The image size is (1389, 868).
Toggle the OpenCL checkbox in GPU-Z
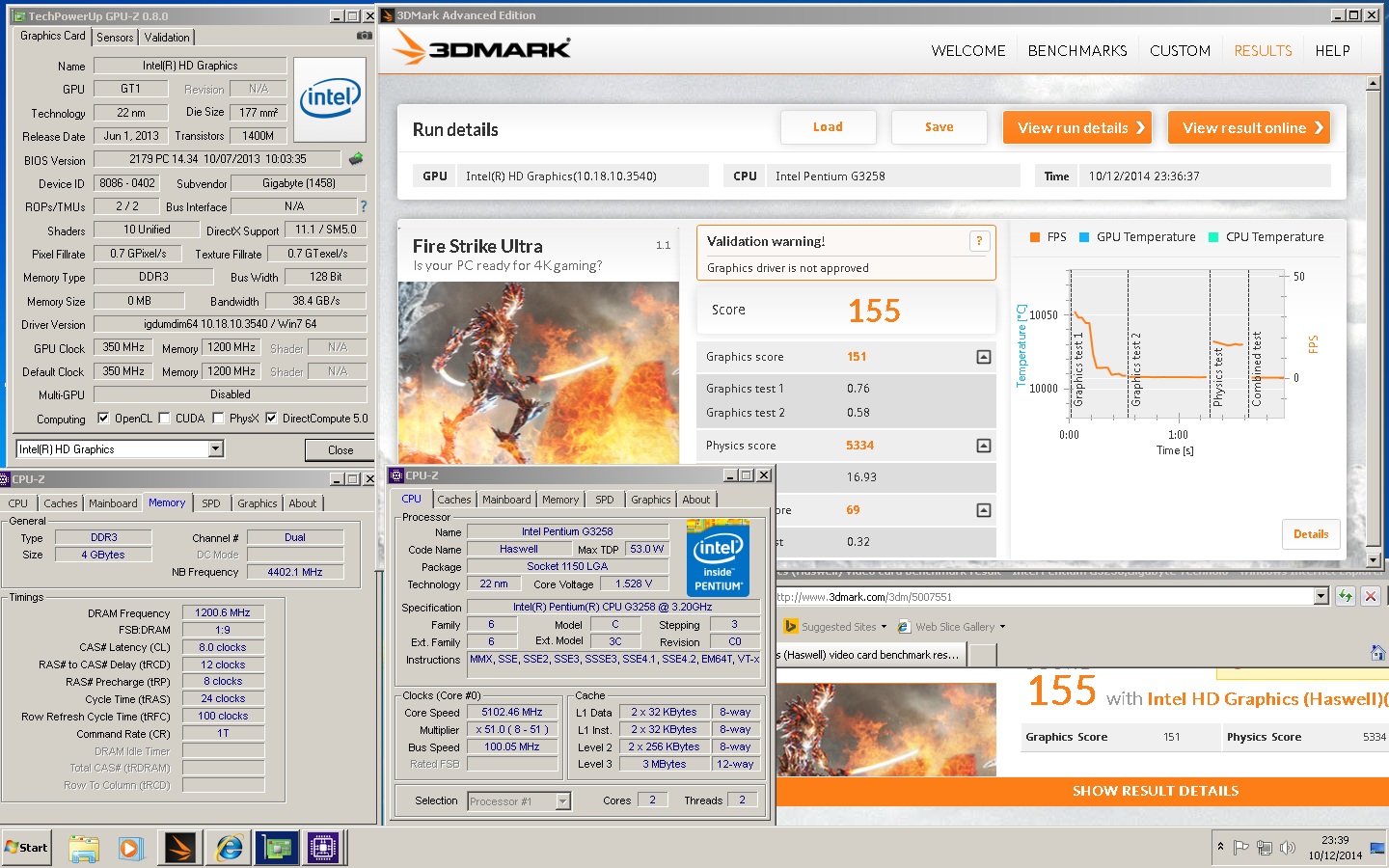pyautogui.click(x=103, y=418)
